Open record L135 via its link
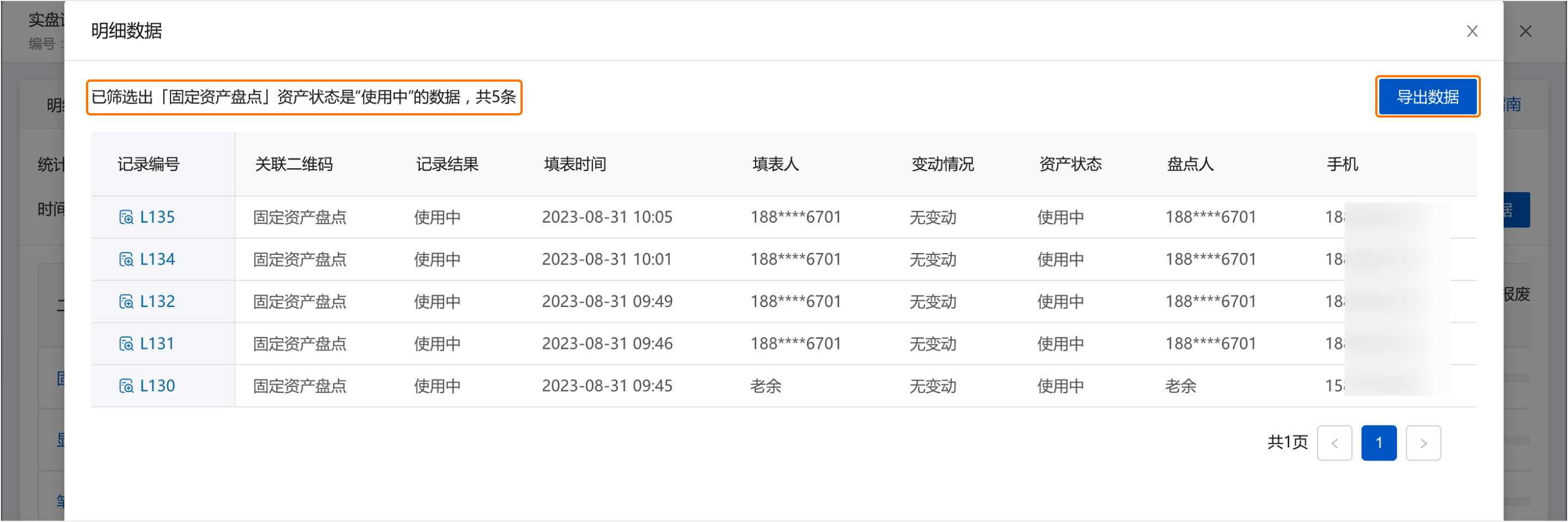This screenshot has height=522, width=1568. [157, 217]
